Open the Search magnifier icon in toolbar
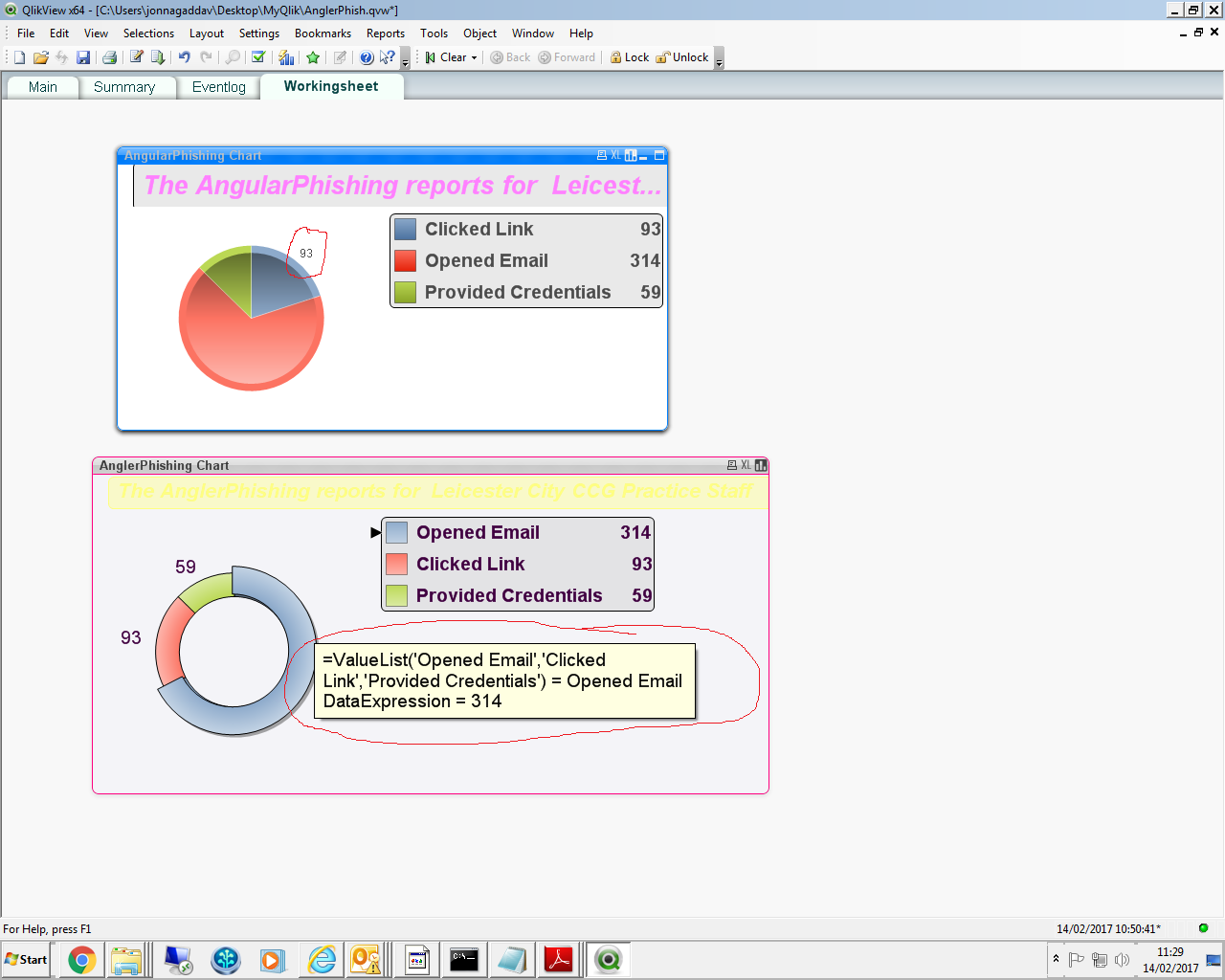Viewport: 1225px width, 980px height. 233,57
